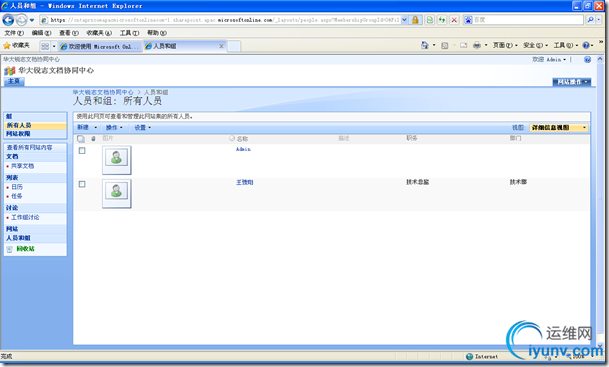Open the 详细信息视图 view selector
The image size is (609, 367).
[559, 127]
